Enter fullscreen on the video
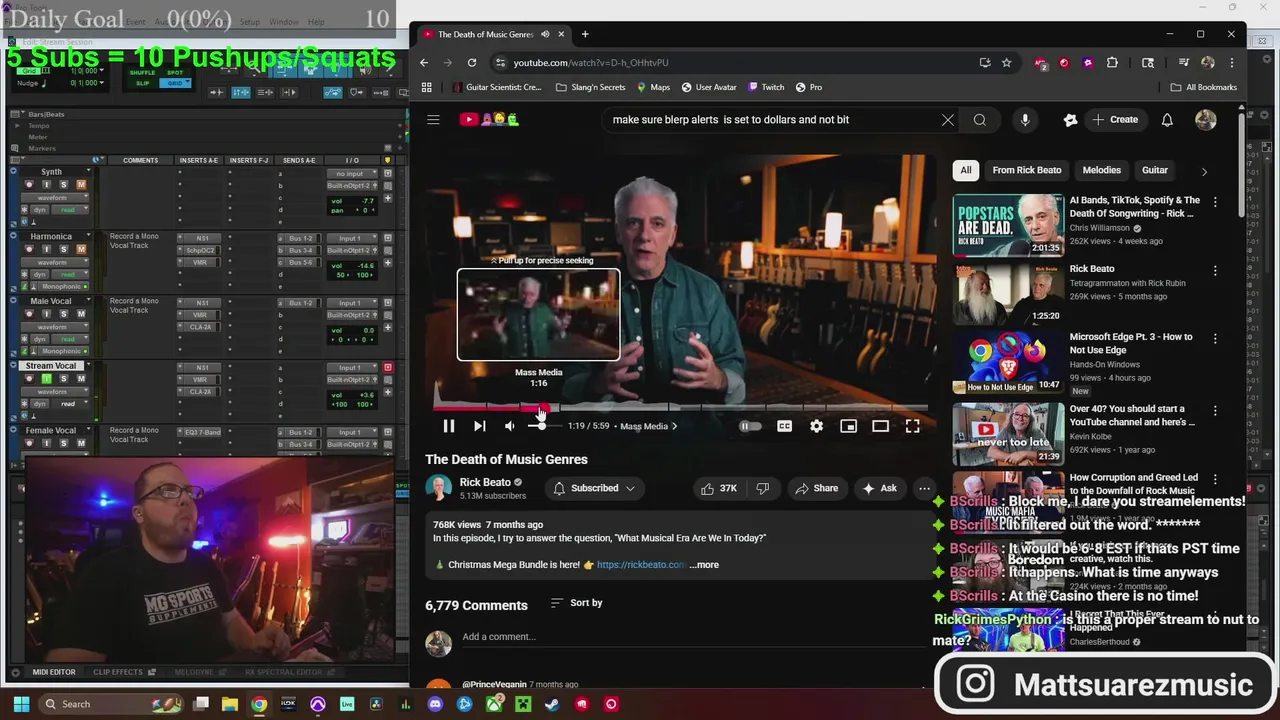 pyautogui.click(x=912, y=426)
